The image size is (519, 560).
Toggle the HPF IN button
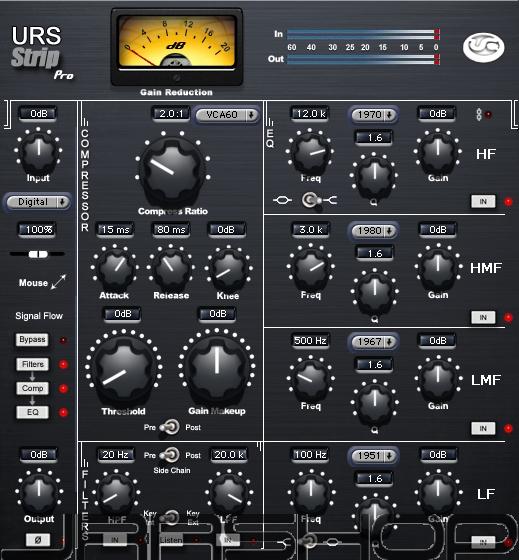[x=115, y=540]
